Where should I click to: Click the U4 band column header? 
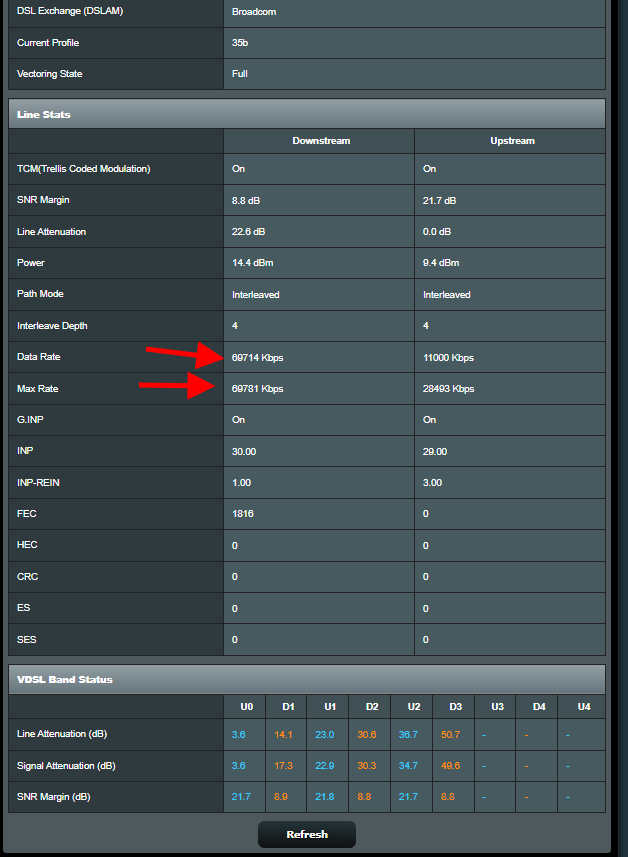click(x=584, y=707)
